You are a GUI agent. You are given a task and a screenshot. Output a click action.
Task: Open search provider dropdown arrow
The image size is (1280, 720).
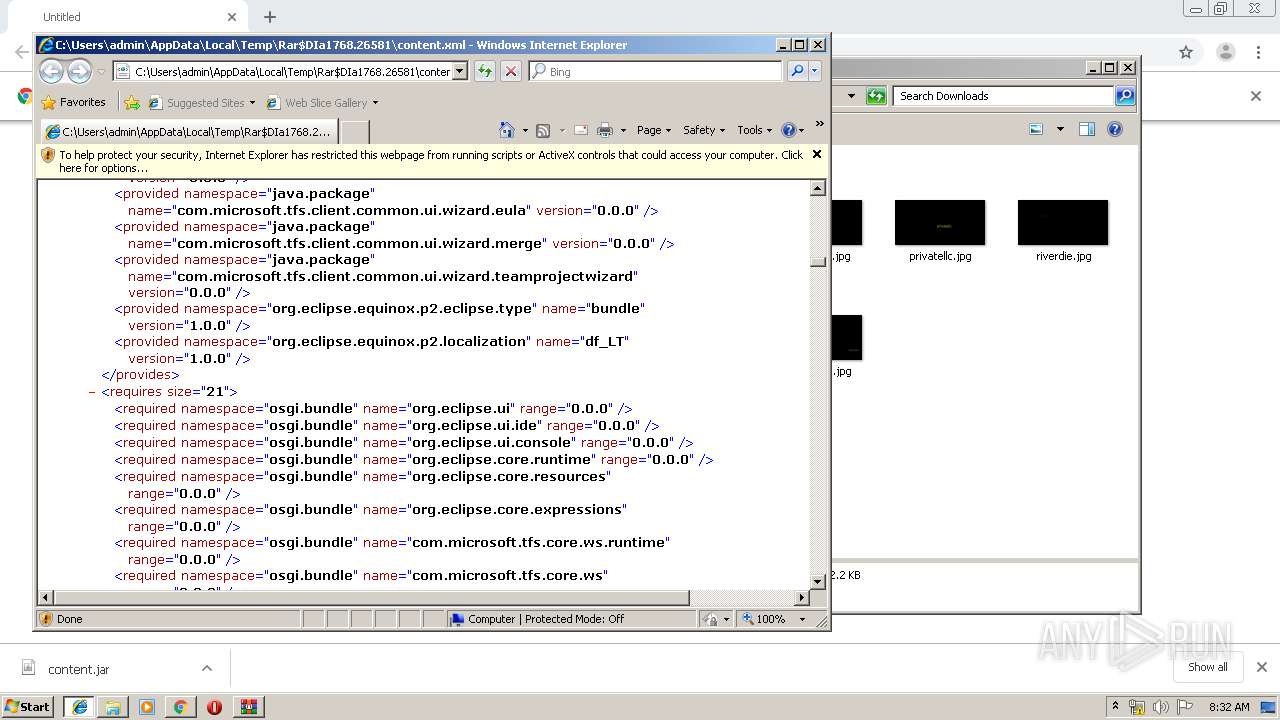click(x=815, y=71)
